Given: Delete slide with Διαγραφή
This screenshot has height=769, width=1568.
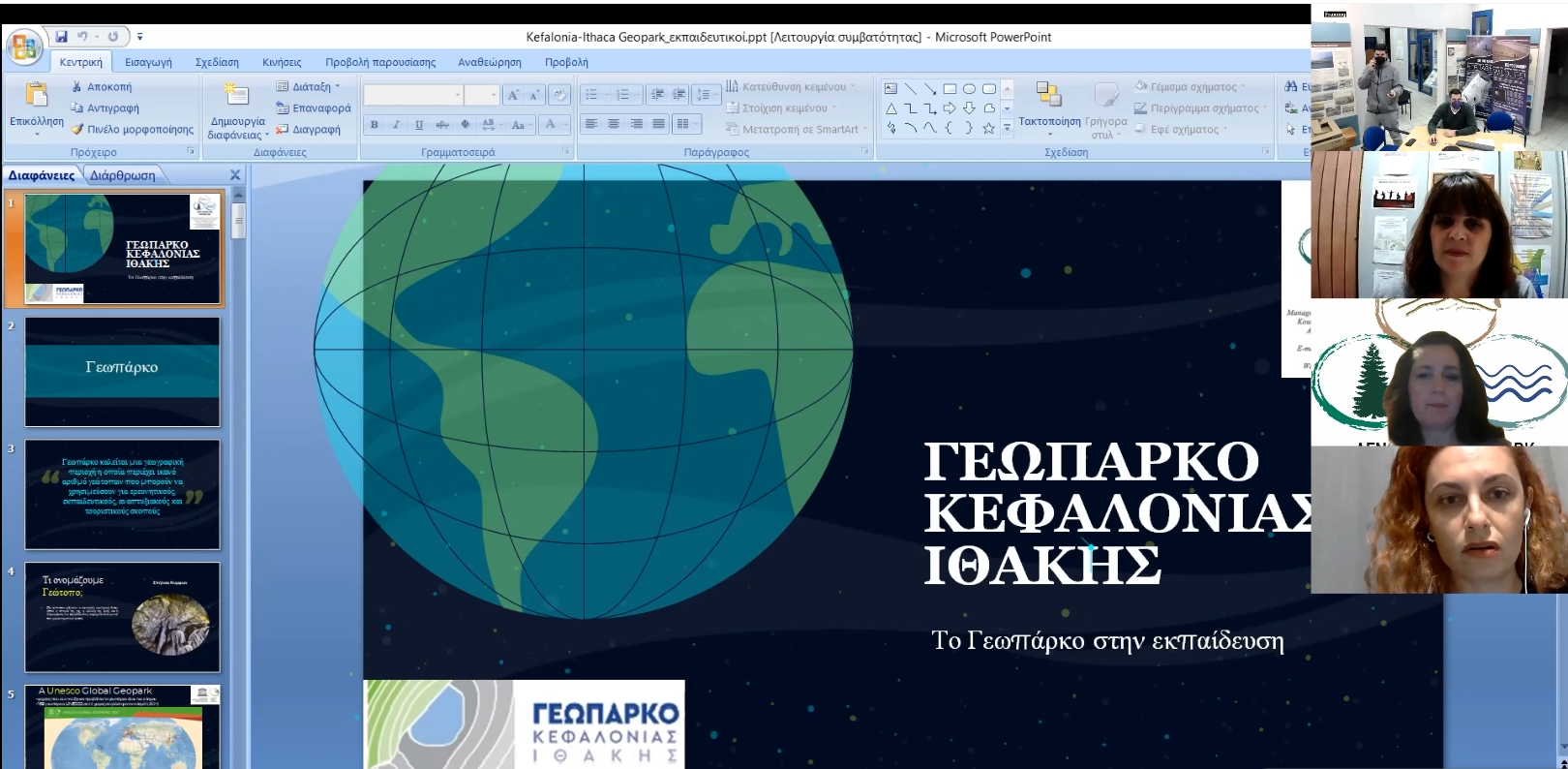Looking at the screenshot, I should click(x=308, y=129).
